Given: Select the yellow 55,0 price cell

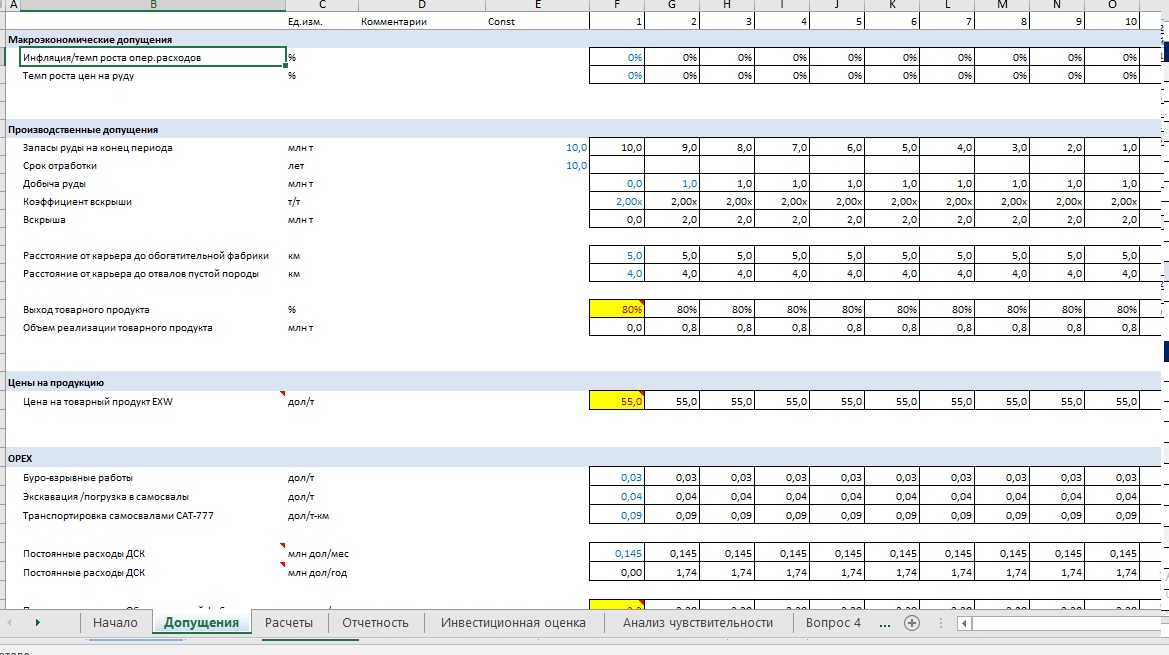Looking at the screenshot, I should 617,402.
